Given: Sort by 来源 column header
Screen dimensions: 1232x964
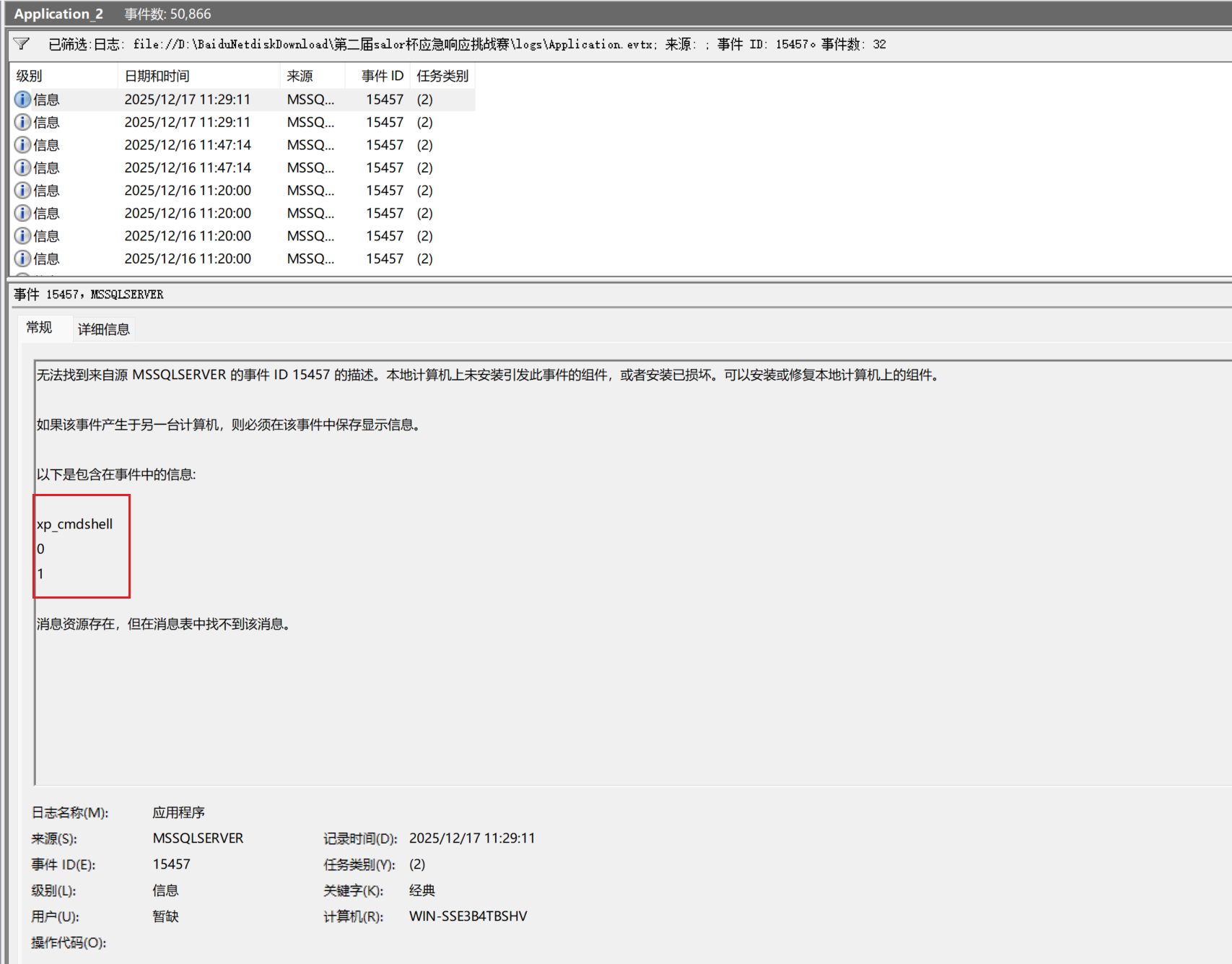Looking at the screenshot, I should pyautogui.click(x=312, y=76).
